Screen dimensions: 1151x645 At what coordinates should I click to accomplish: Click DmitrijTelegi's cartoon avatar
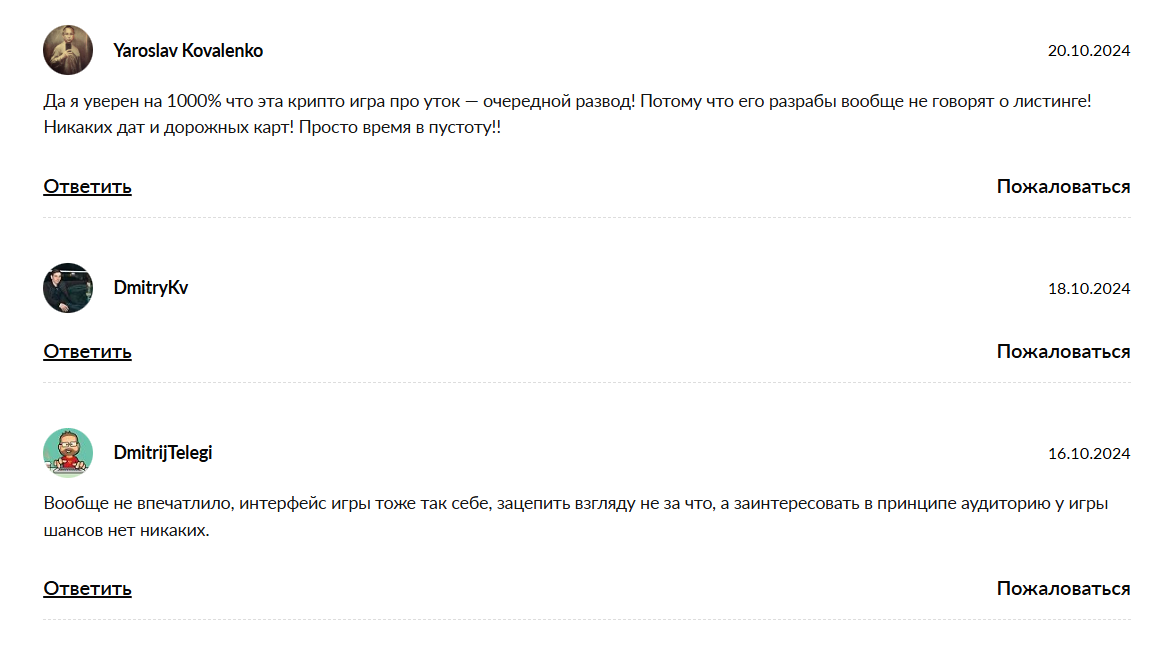click(68, 453)
